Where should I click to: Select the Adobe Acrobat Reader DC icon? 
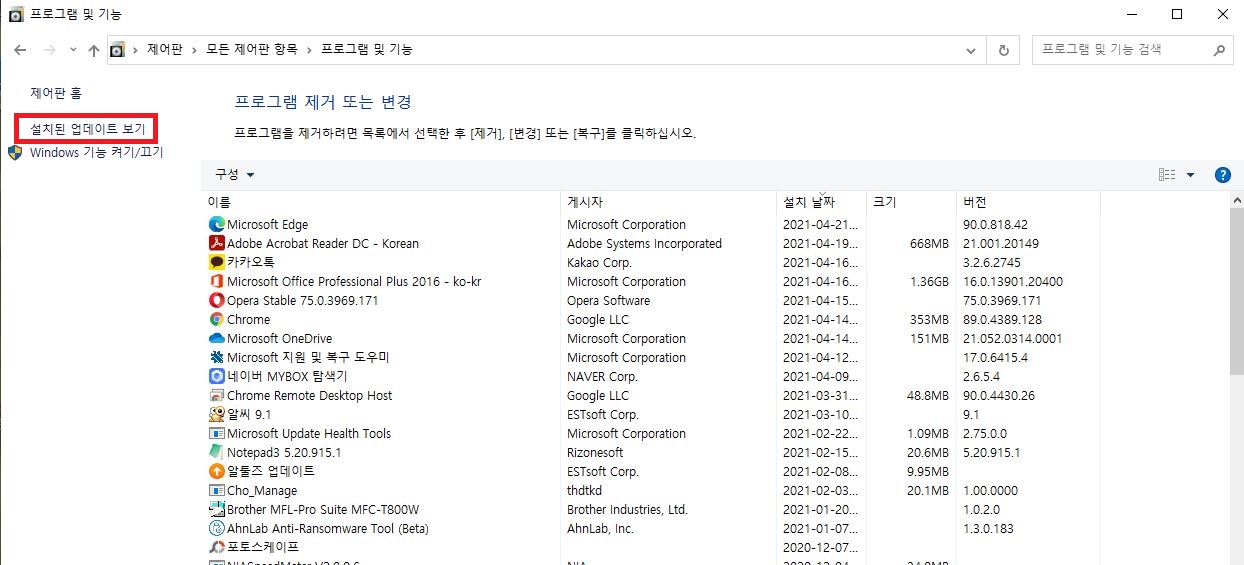217,243
